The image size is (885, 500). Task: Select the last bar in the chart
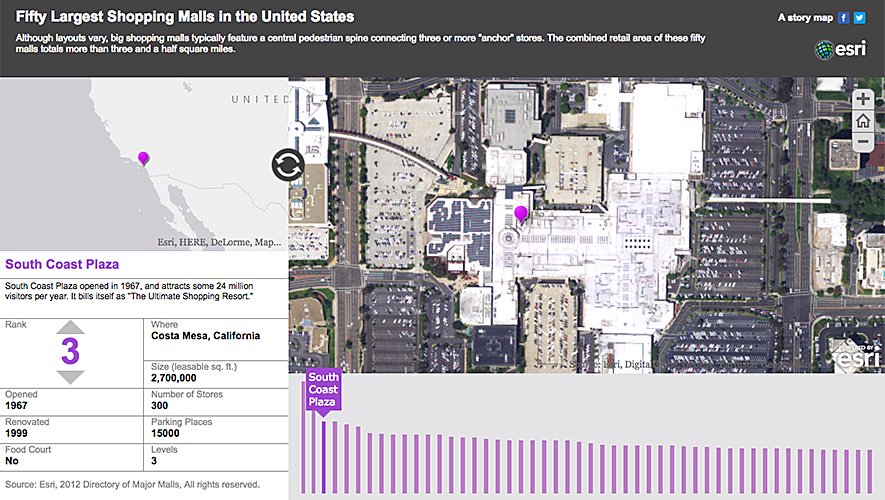pos(870,471)
